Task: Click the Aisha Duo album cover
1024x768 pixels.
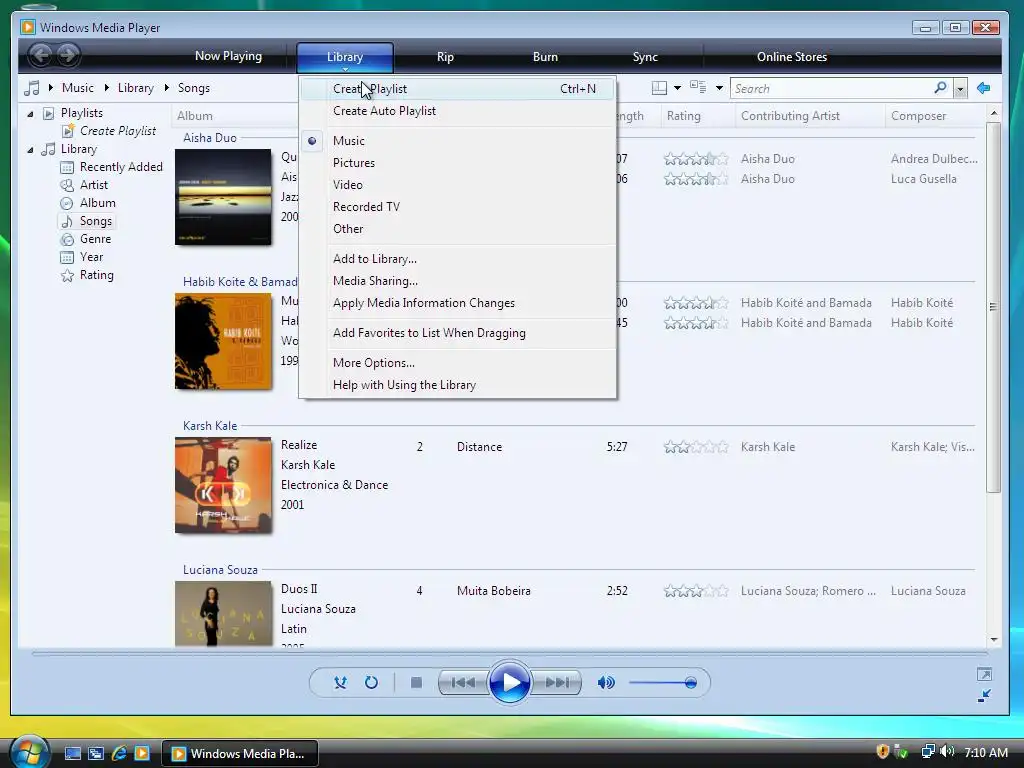Action: coord(223,197)
